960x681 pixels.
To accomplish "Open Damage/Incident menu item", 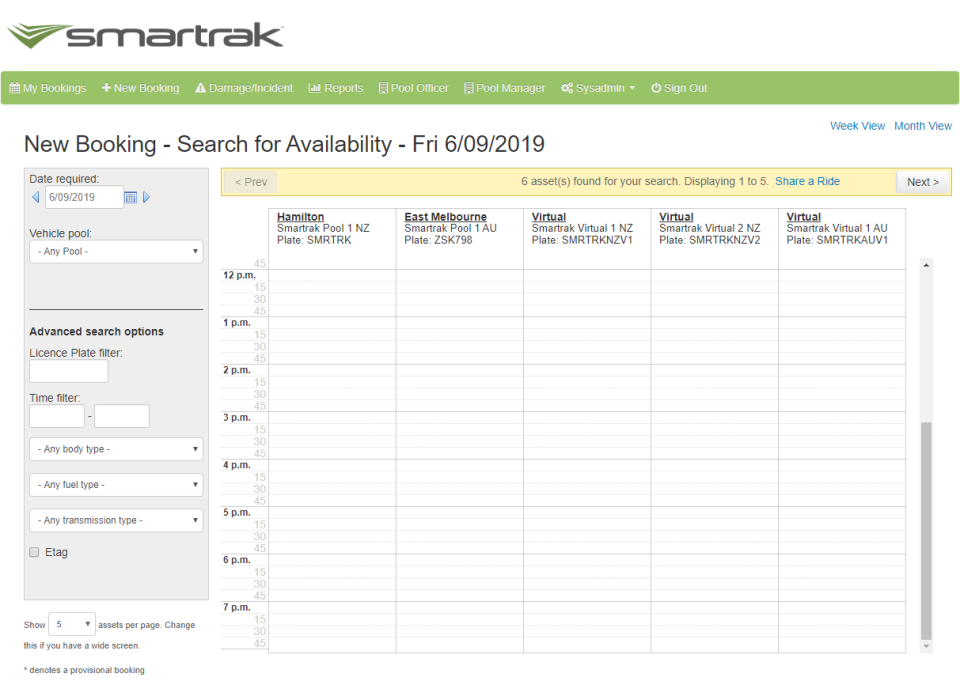I will pyautogui.click(x=244, y=88).
